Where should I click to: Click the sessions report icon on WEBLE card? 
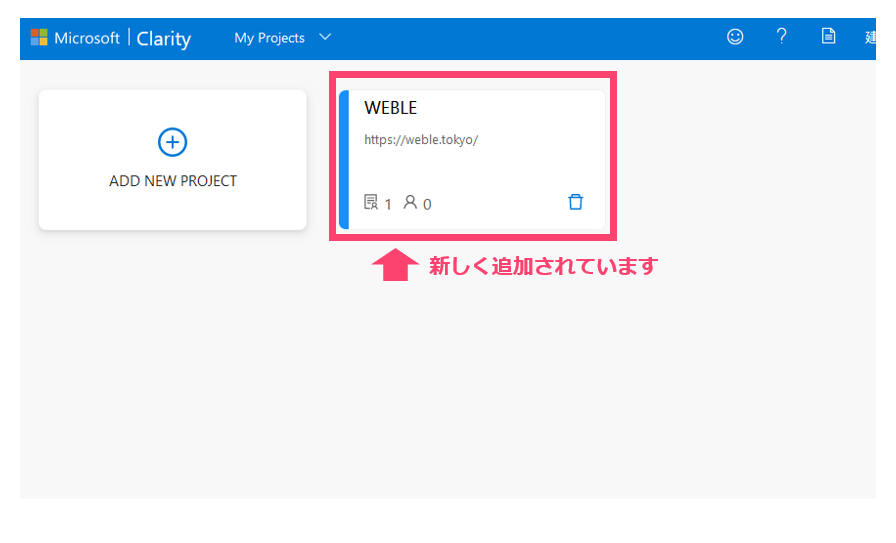(371, 202)
